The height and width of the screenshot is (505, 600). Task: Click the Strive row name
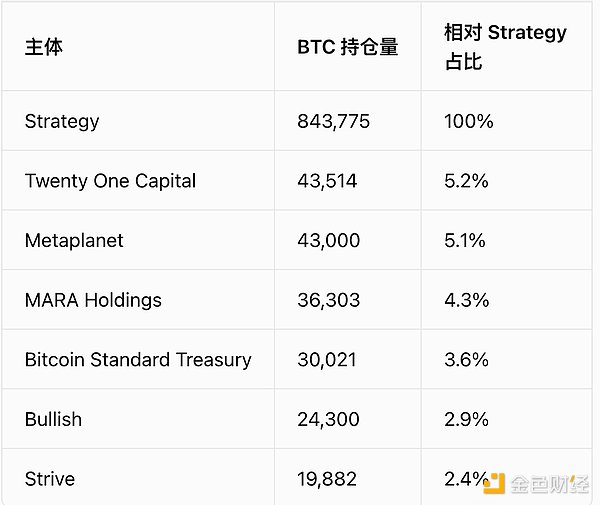pos(50,479)
